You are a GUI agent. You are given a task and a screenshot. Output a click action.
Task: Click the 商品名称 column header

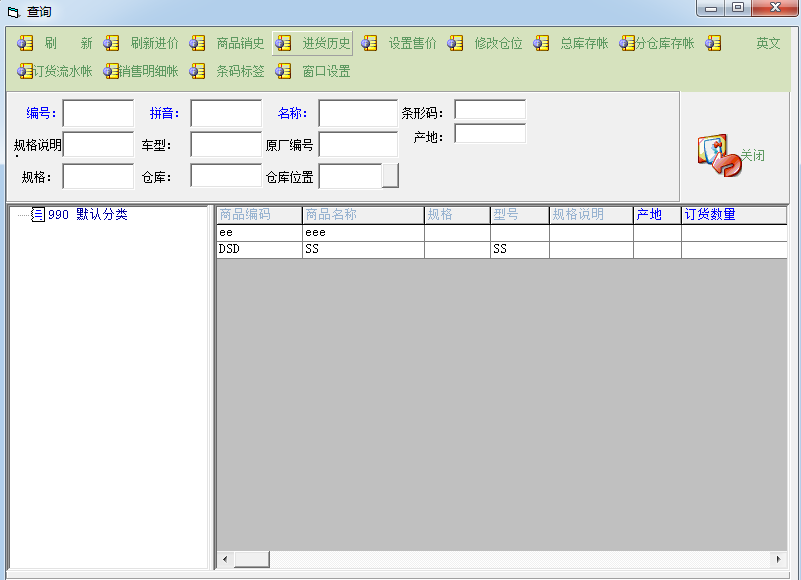(363, 215)
